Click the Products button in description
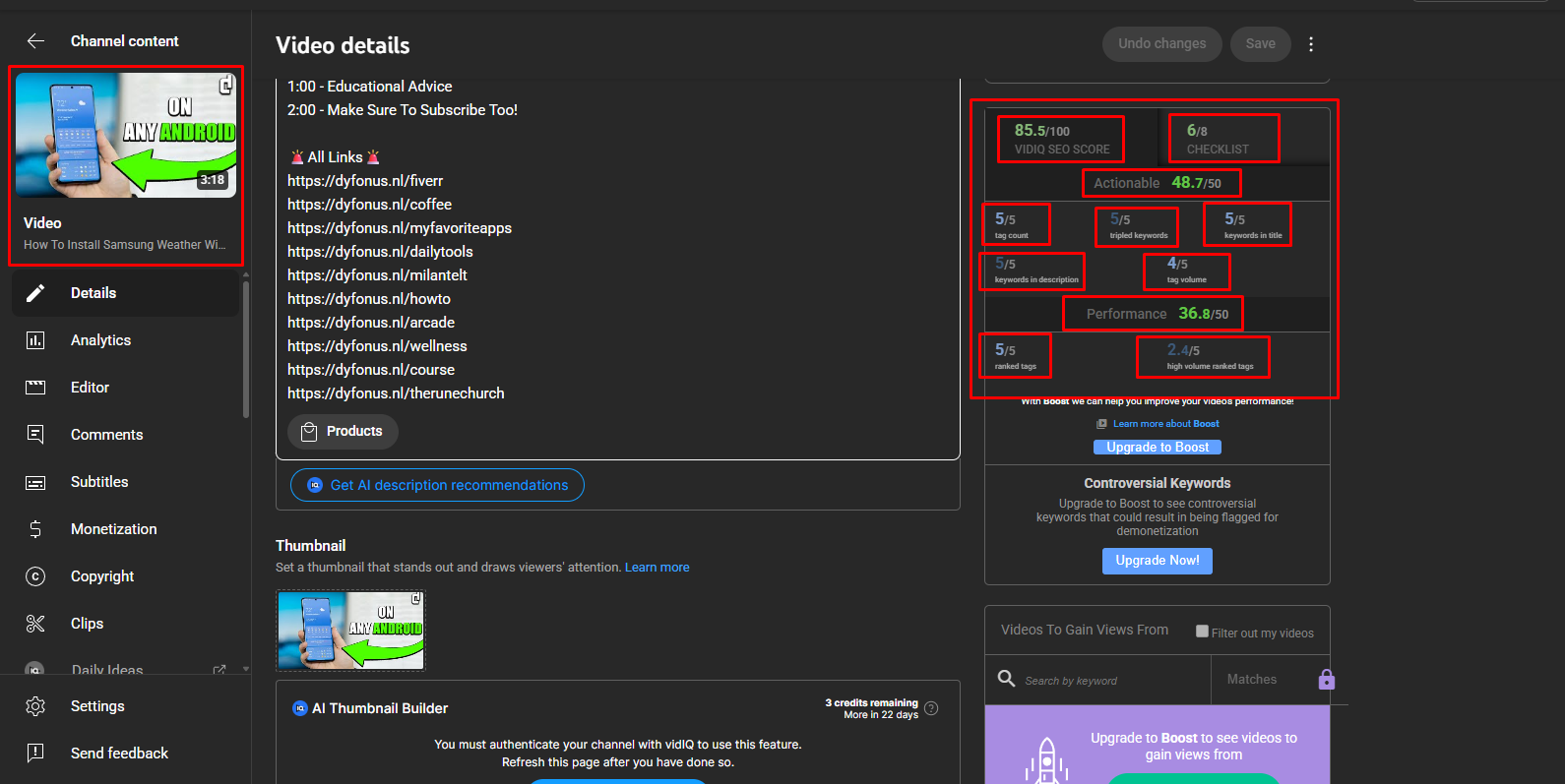The image size is (1565, 784). pyautogui.click(x=343, y=432)
